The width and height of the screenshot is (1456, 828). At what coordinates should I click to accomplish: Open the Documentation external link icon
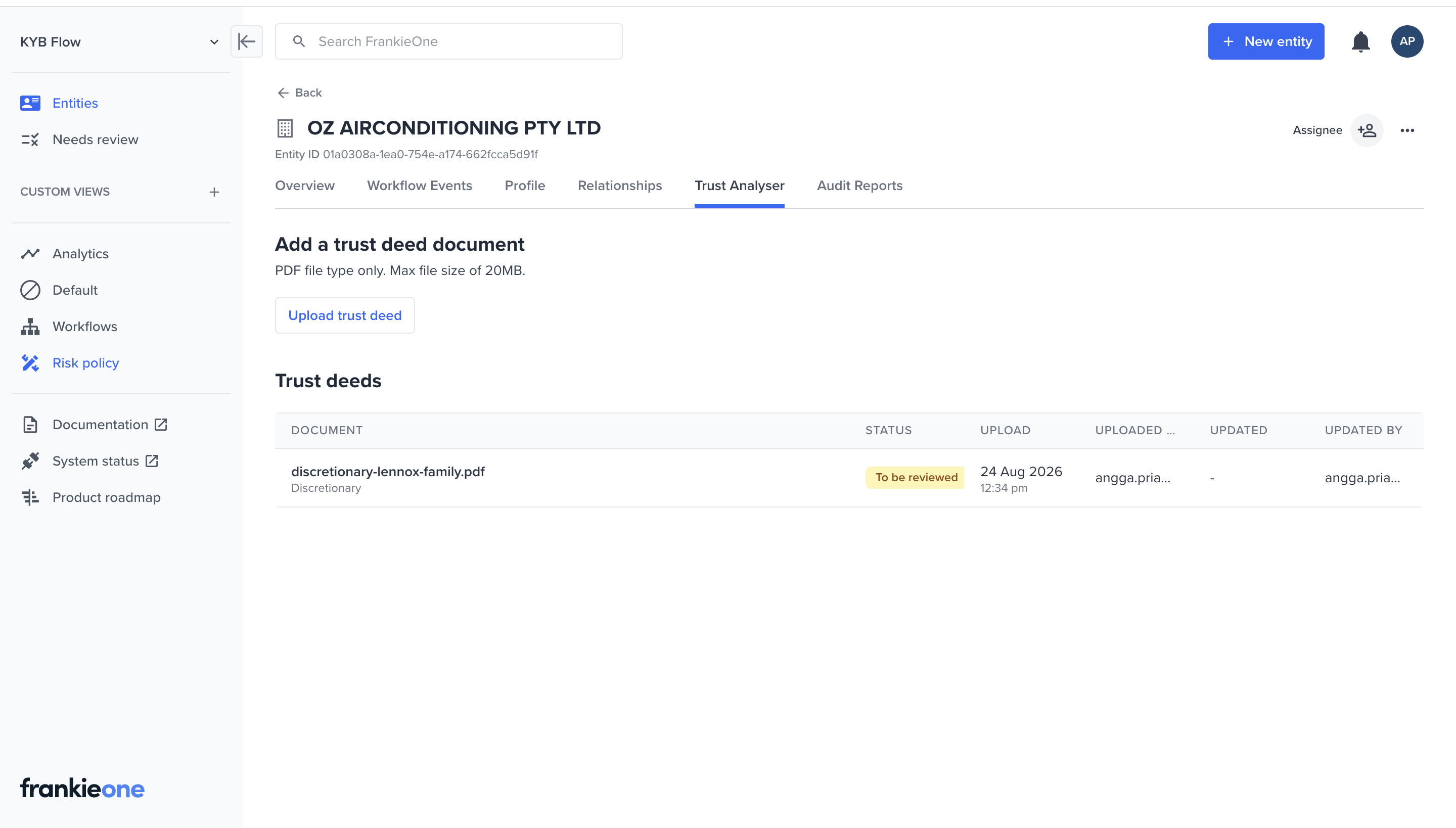pos(161,425)
